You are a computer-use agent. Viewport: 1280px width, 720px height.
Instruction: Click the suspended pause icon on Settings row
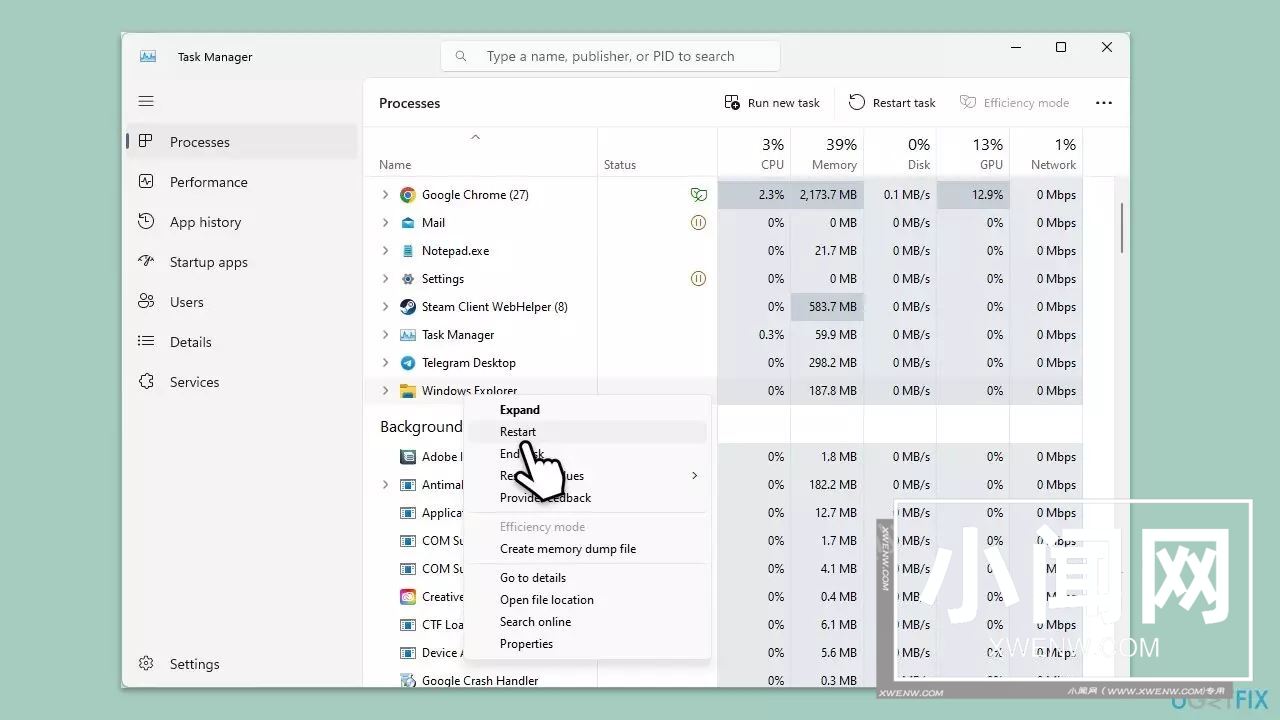click(x=699, y=279)
